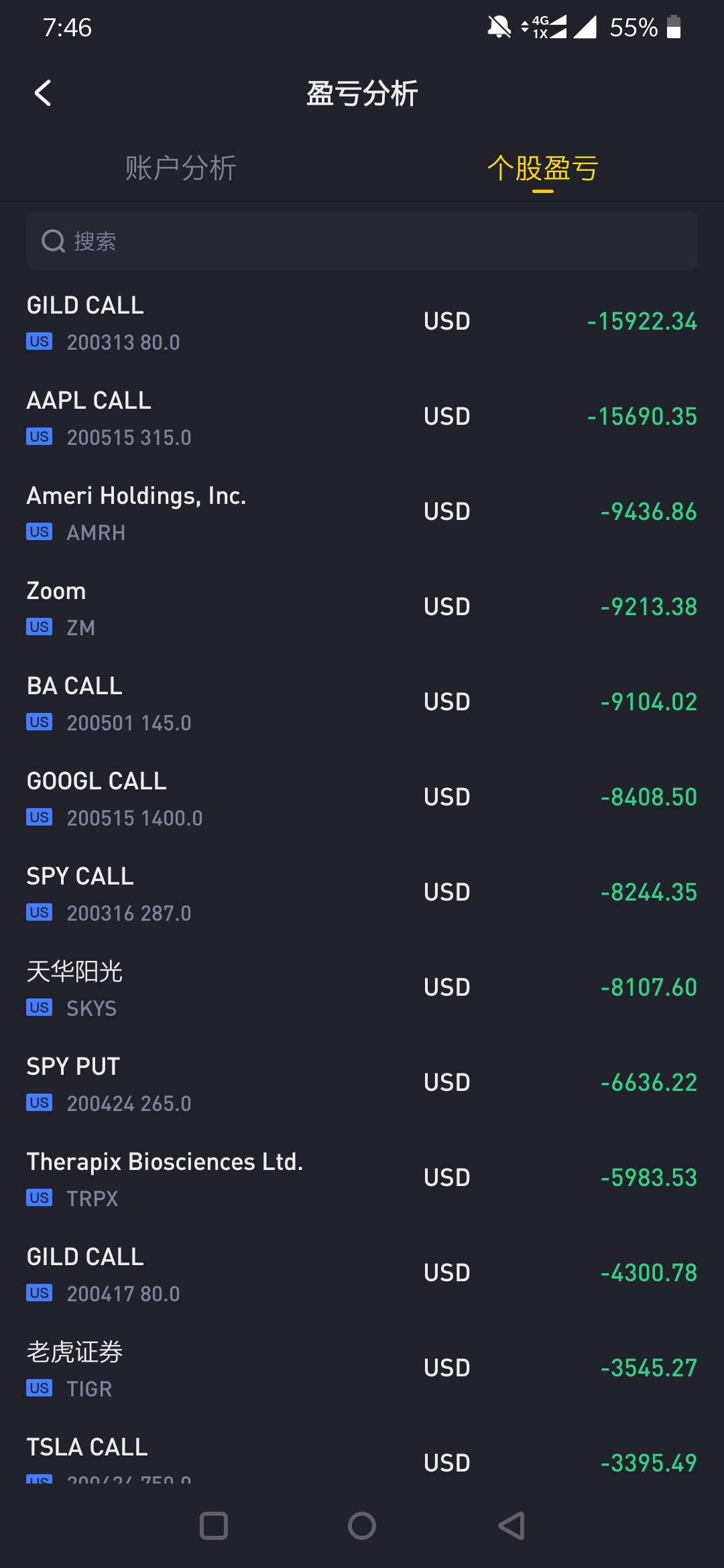Image resolution: width=724 pixels, height=1568 pixels.
Task: Open GILD CALL 200313 80.0 row
Action: pos(362,323)
